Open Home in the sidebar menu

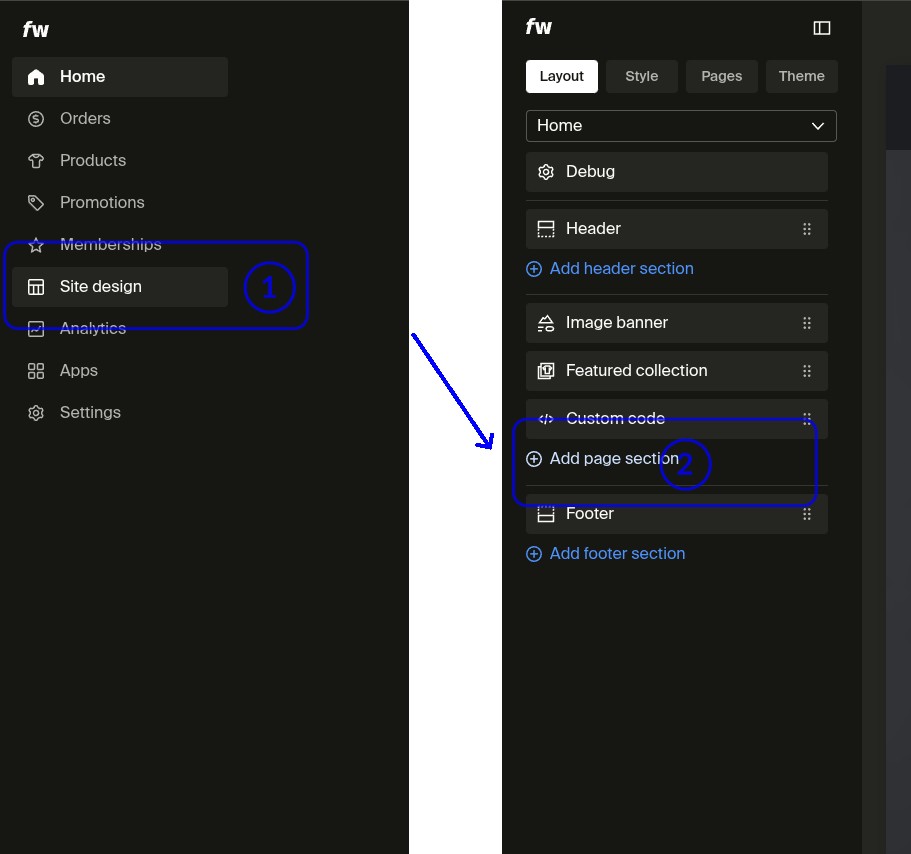coord(120,77)
